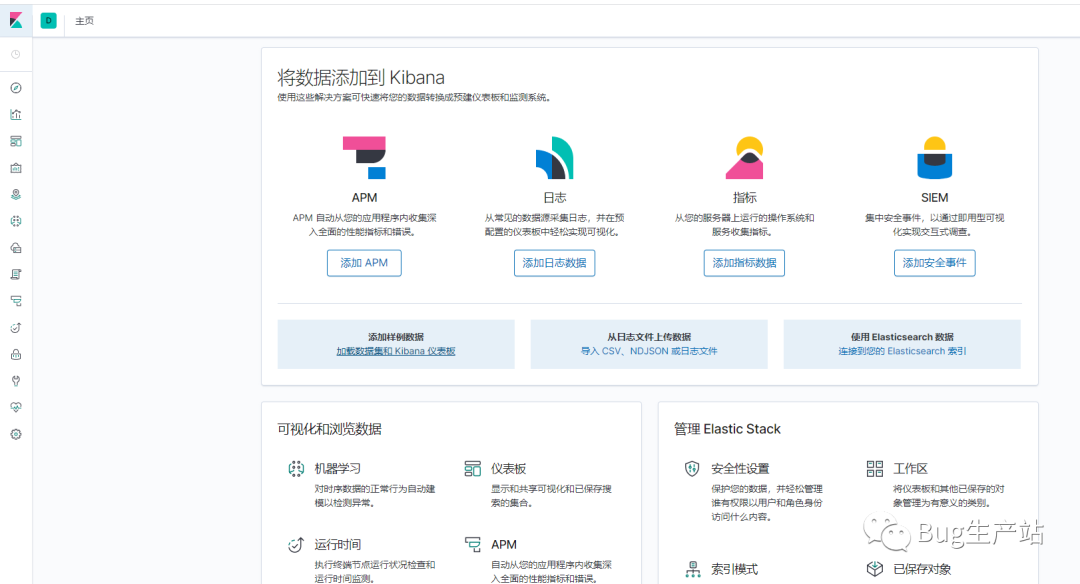
Task: Click the large 日志 logs logo
Action: [x=554, y=158]
